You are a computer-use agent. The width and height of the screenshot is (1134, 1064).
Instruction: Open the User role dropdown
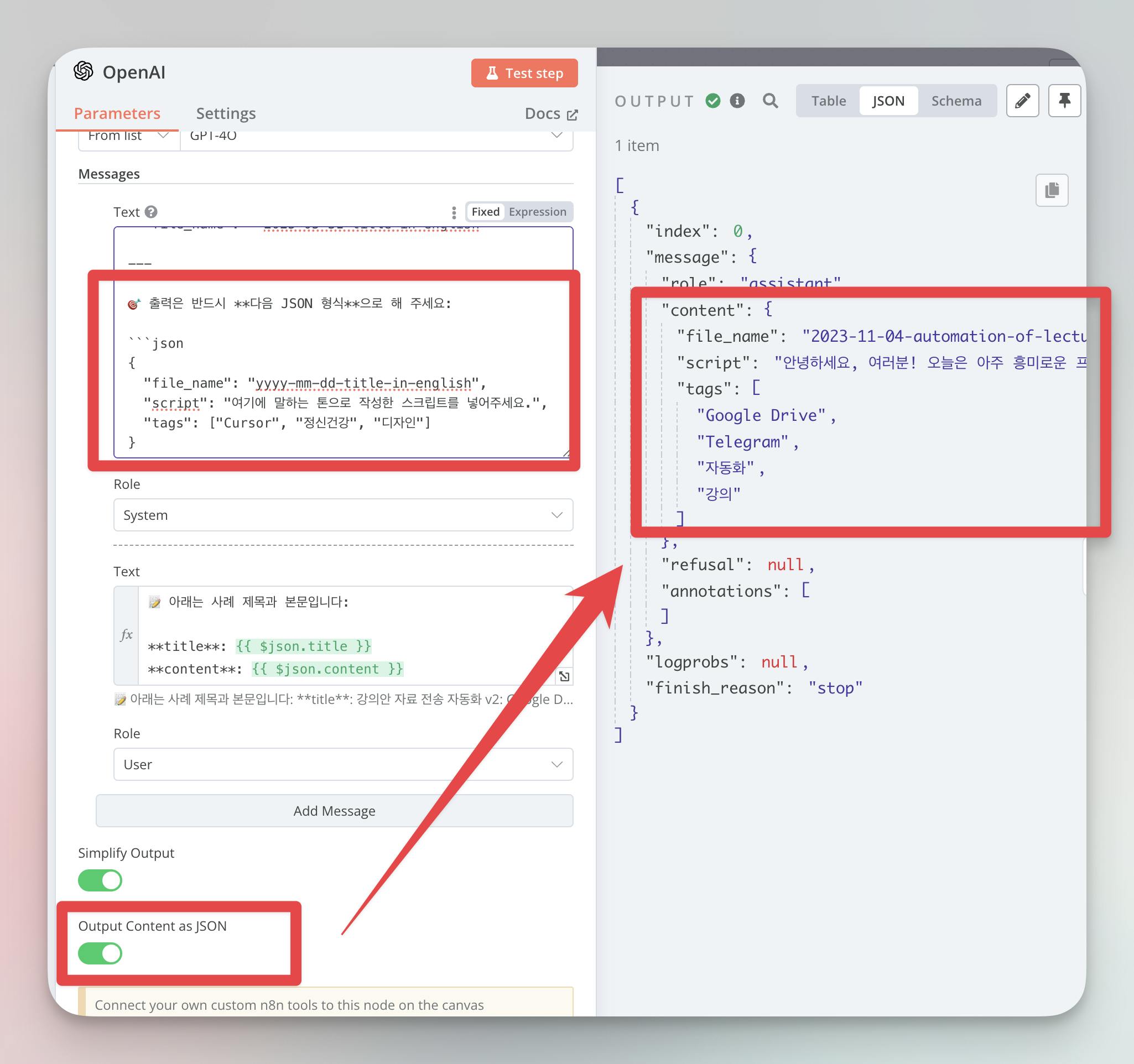(343, 764)
